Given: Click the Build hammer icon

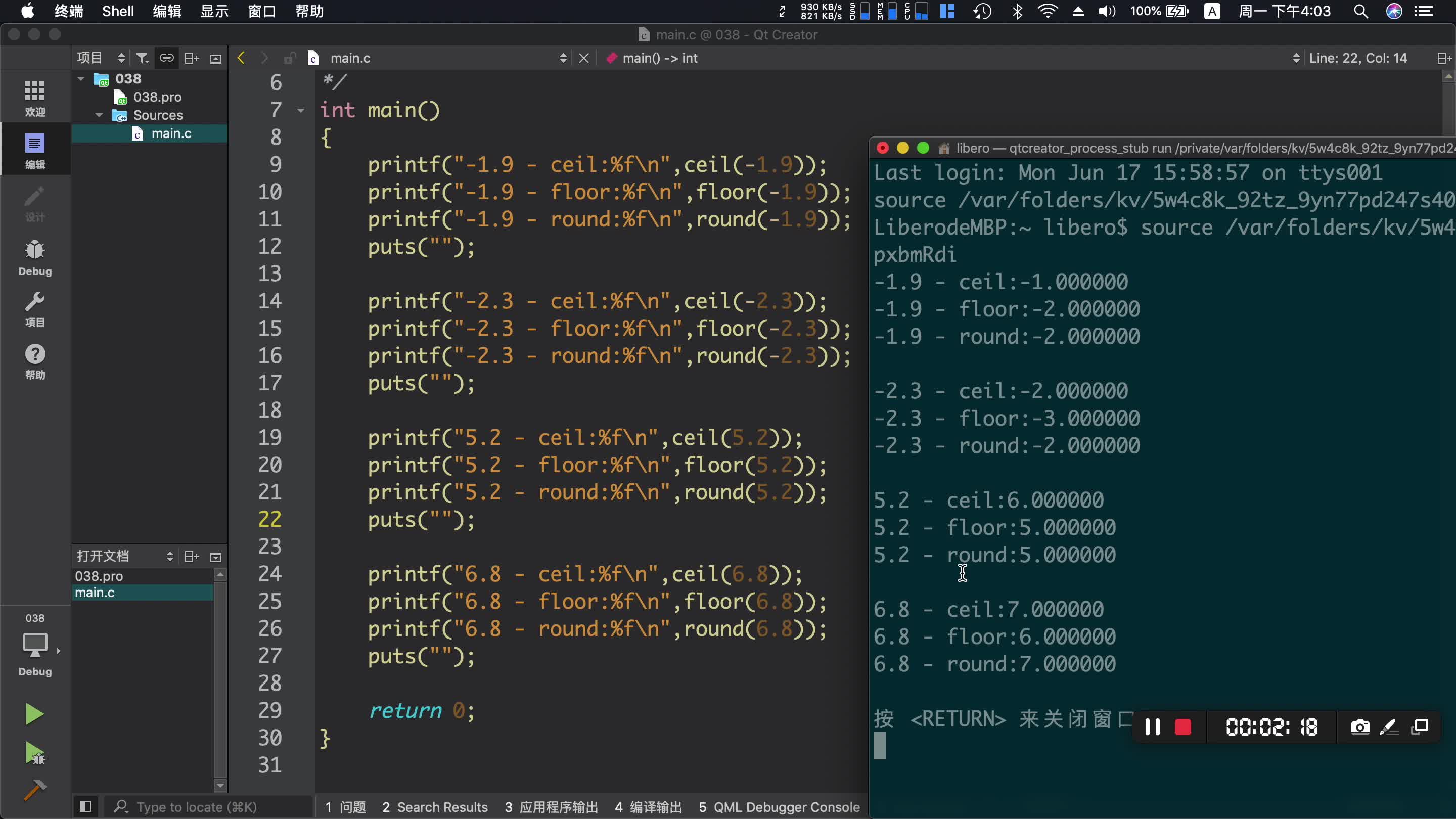Looking at the screenshot, I should pos(35,790).
